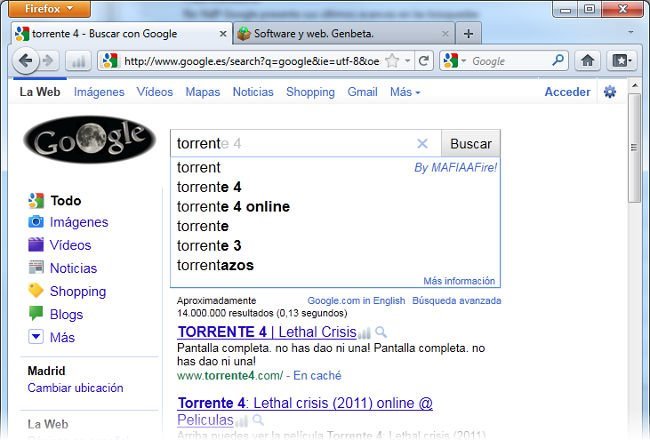Click the clapperboard icon beside Vídeos
The height and width of the screenshot is (440, 650).
point(36,245)
